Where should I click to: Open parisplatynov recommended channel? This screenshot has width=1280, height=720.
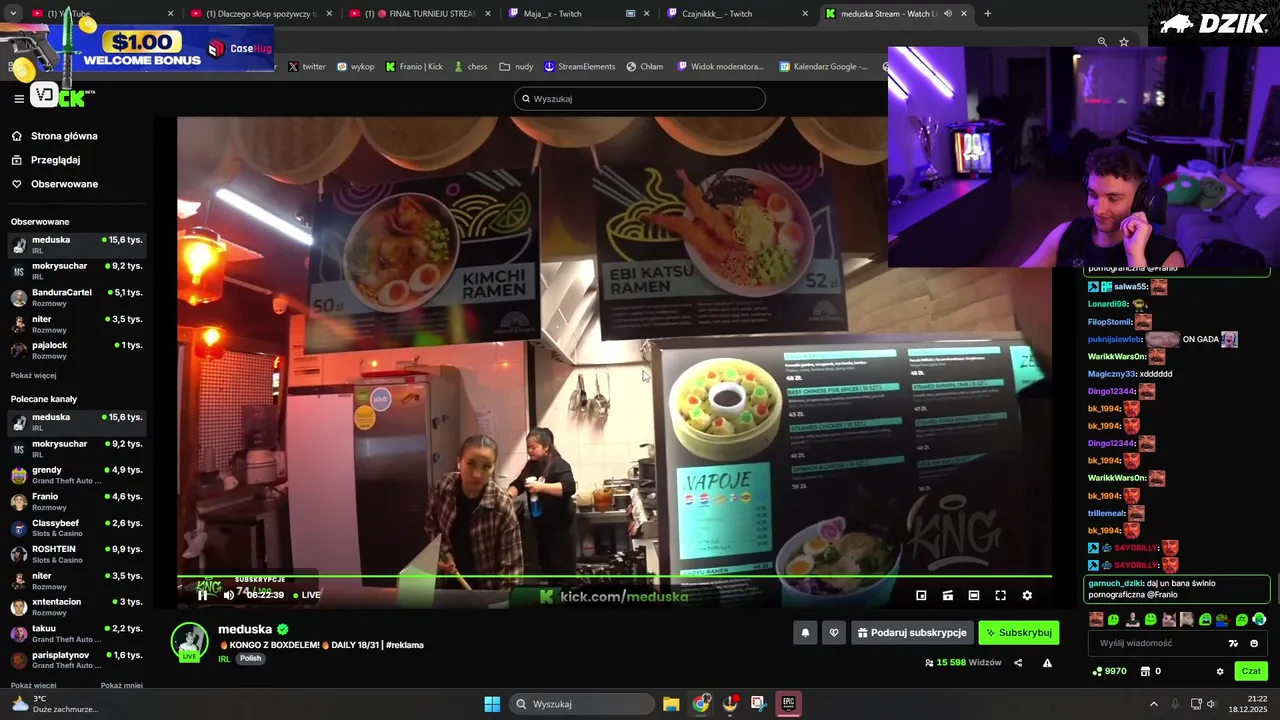77,660
